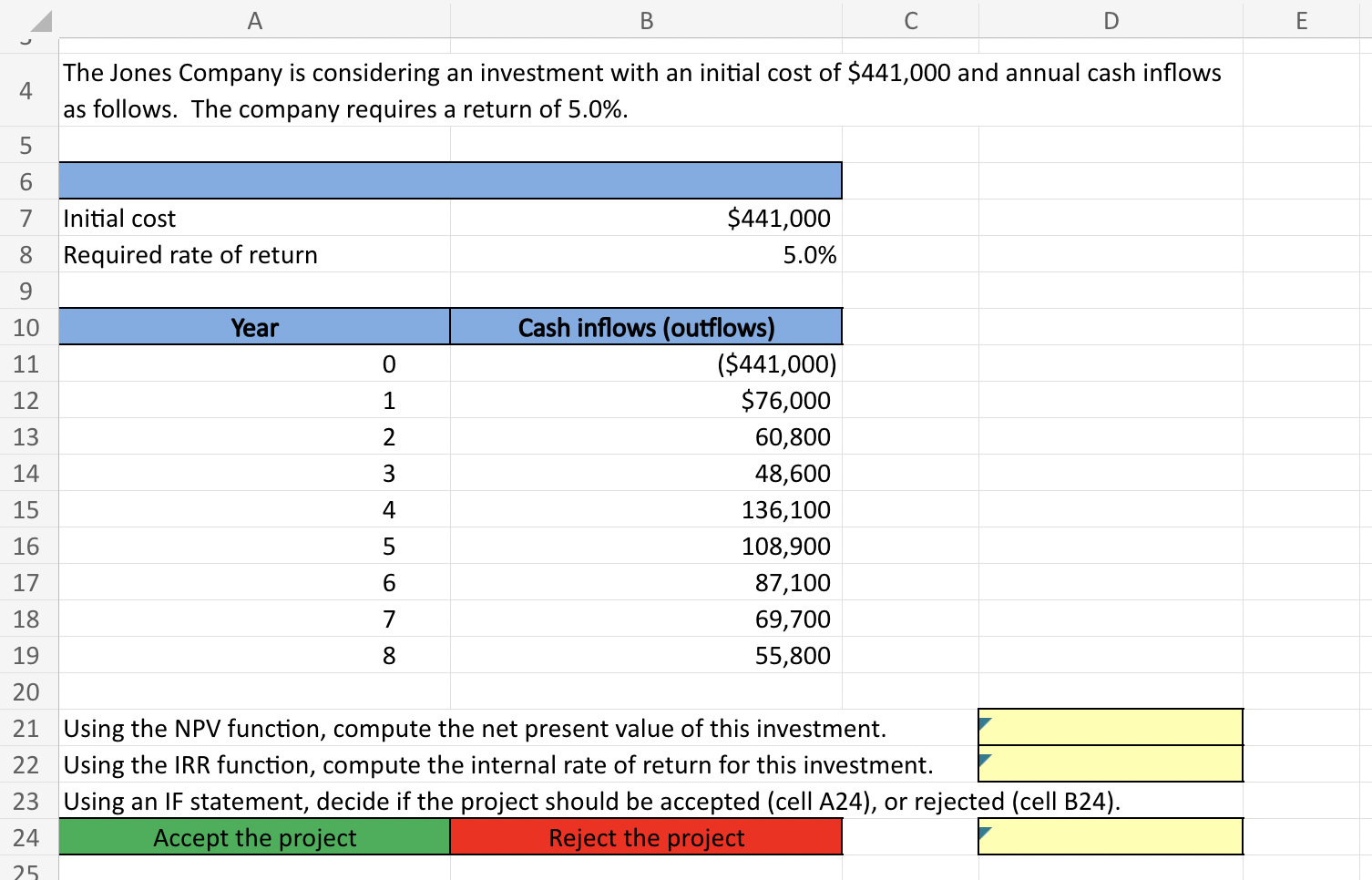Click the 'Using the NPV function' instruction text

point(475,728)
